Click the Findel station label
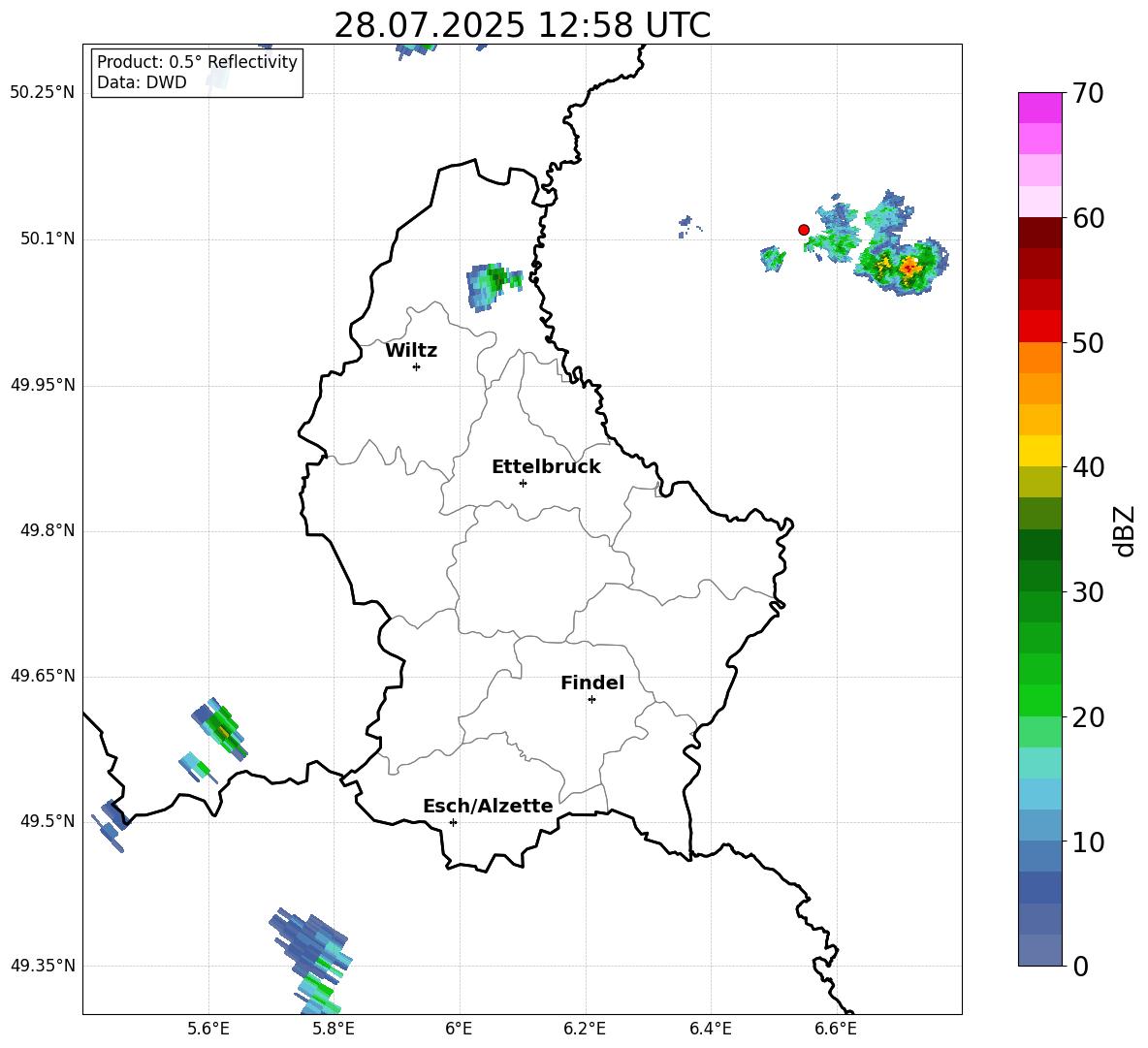 pos(592,683)
